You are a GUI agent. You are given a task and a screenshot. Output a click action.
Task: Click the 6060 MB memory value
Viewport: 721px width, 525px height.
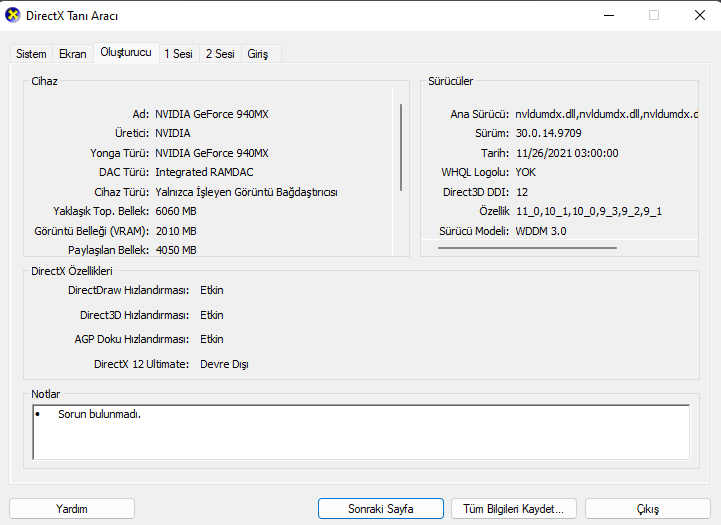click(x=176, y=211)
